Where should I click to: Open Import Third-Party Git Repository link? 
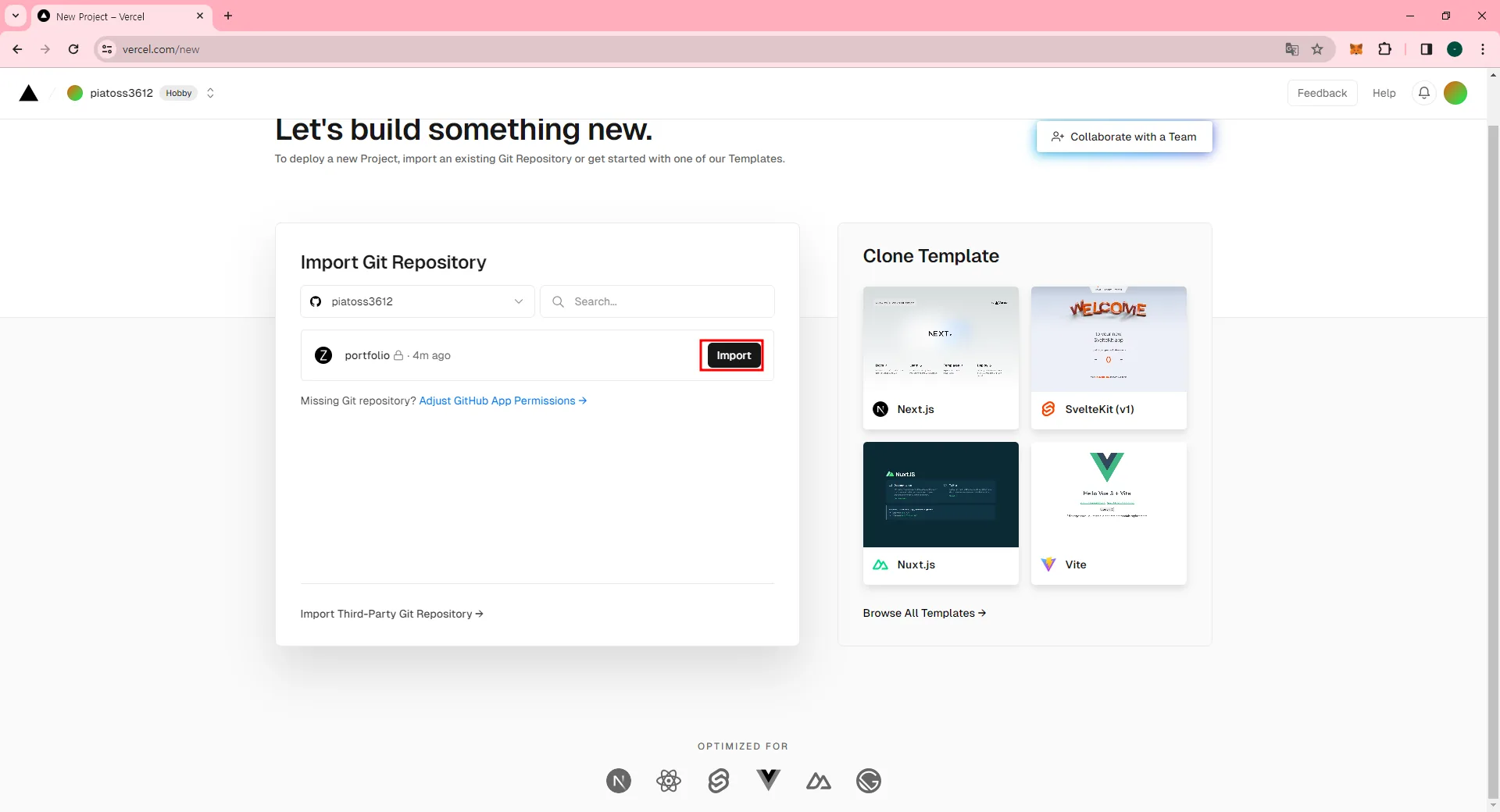tap(391, 614)
